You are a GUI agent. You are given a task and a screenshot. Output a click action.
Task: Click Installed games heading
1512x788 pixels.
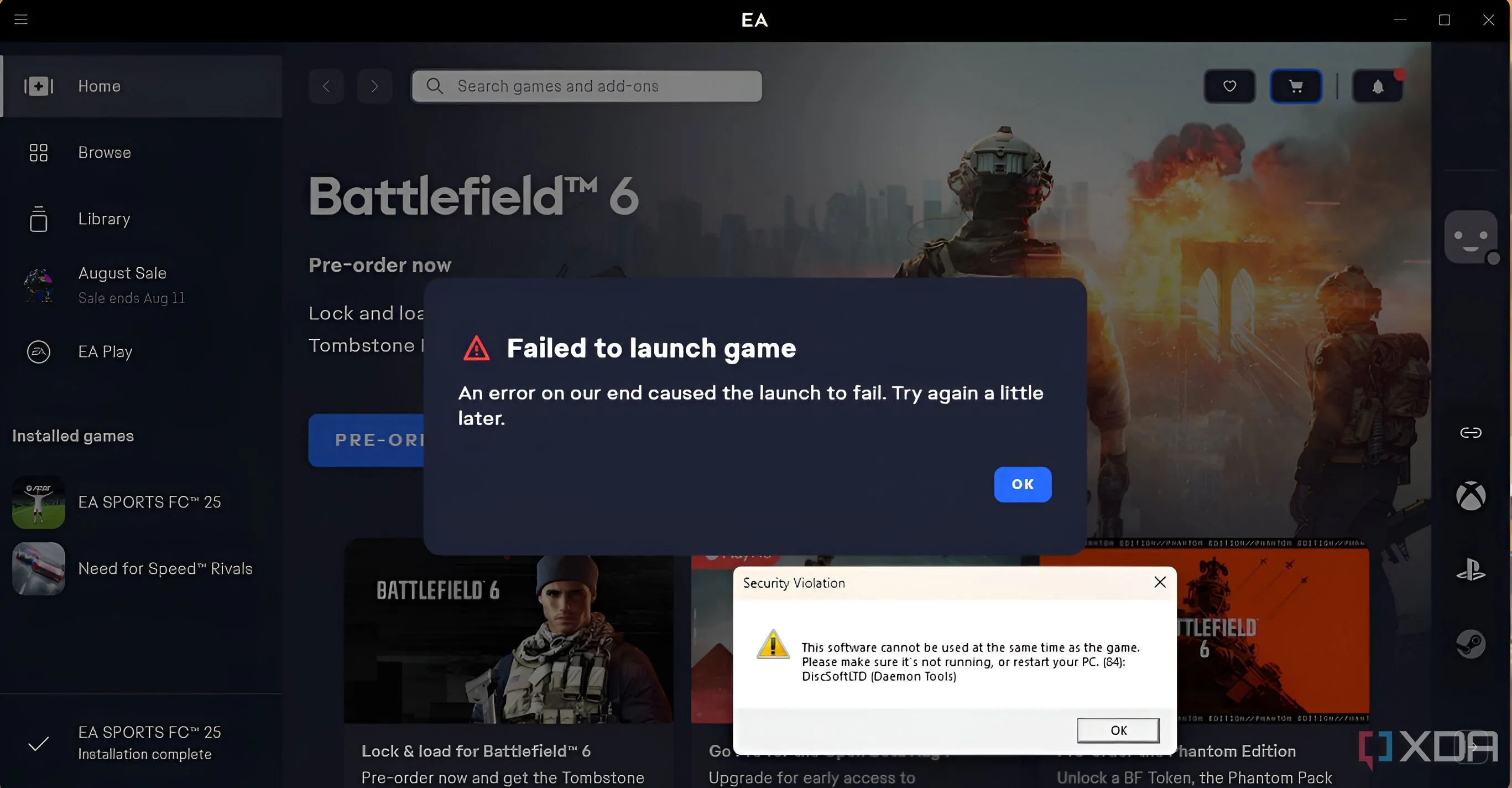pos(73,436)
